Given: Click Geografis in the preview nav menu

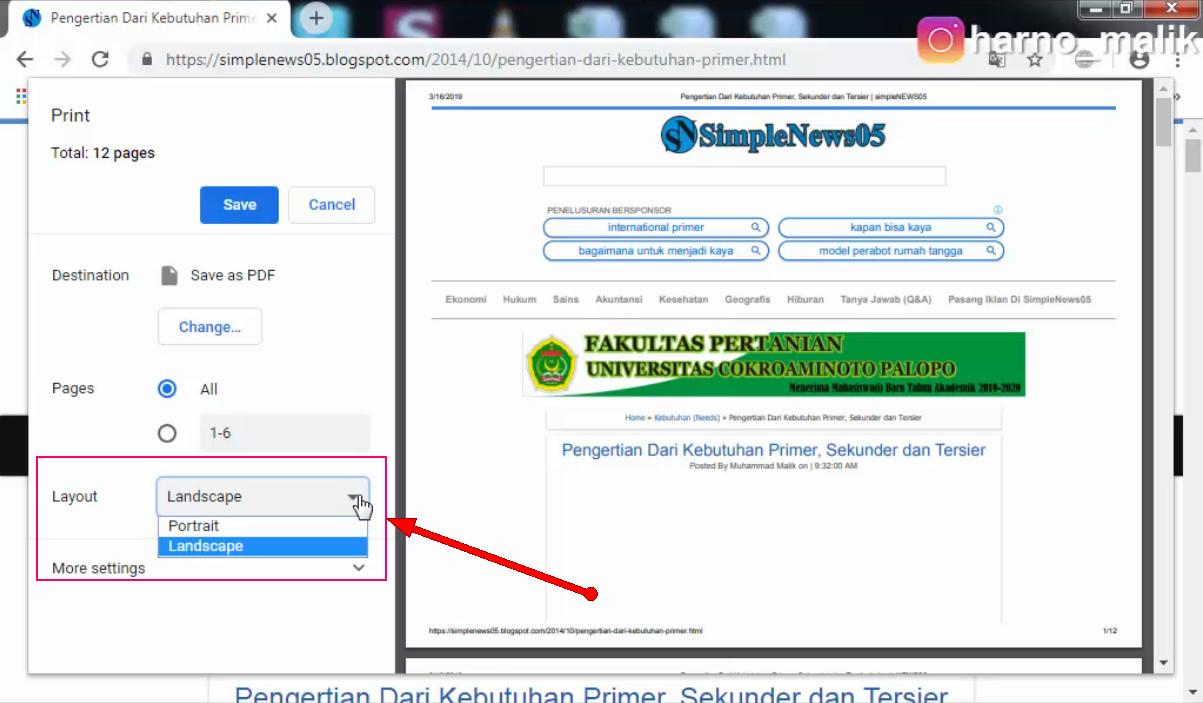Looking at the screenshot, I should (748, 300).
